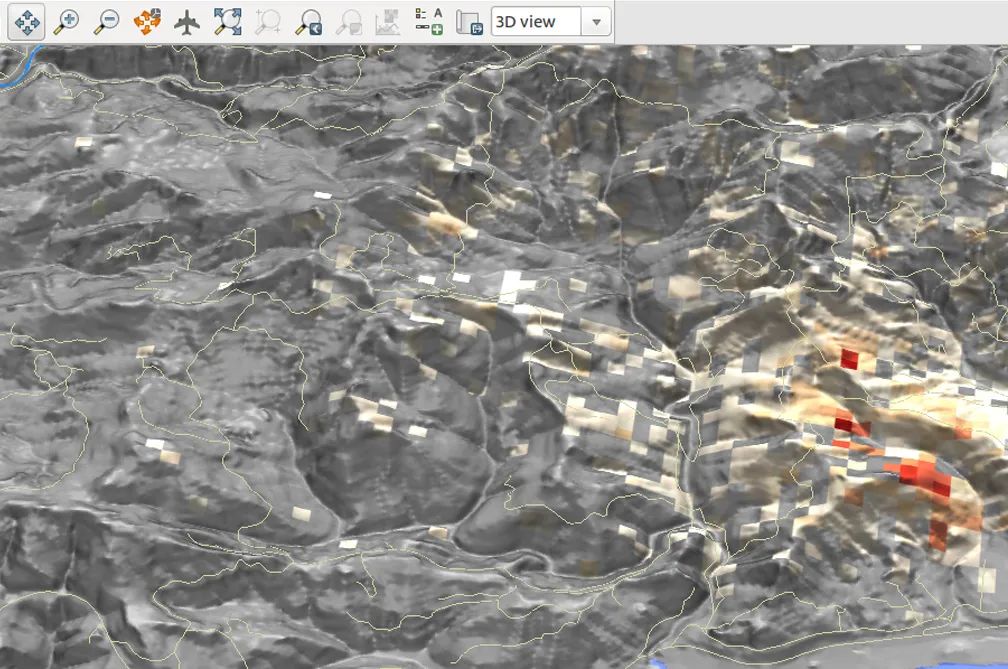Return to the previous zoom level
1008x669 pixels.
[308, 22]
